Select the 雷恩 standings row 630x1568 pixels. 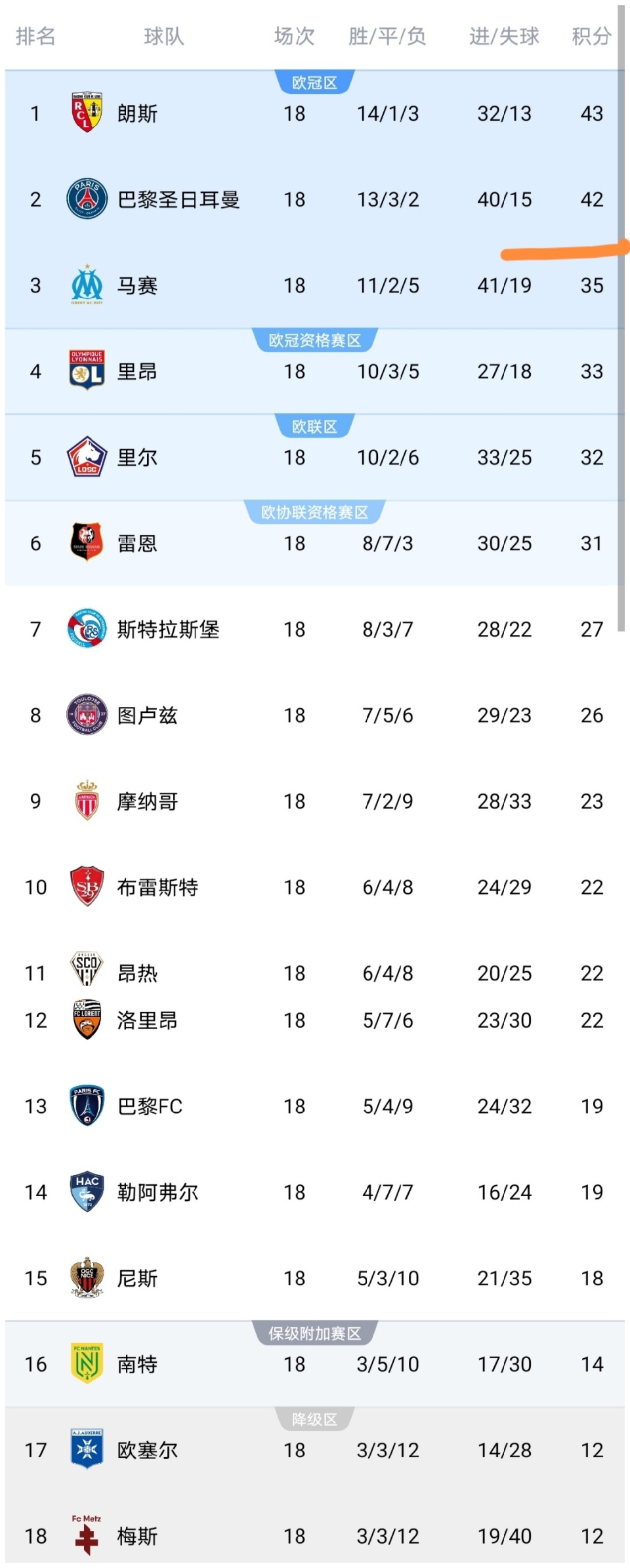(x=315, y=544)
